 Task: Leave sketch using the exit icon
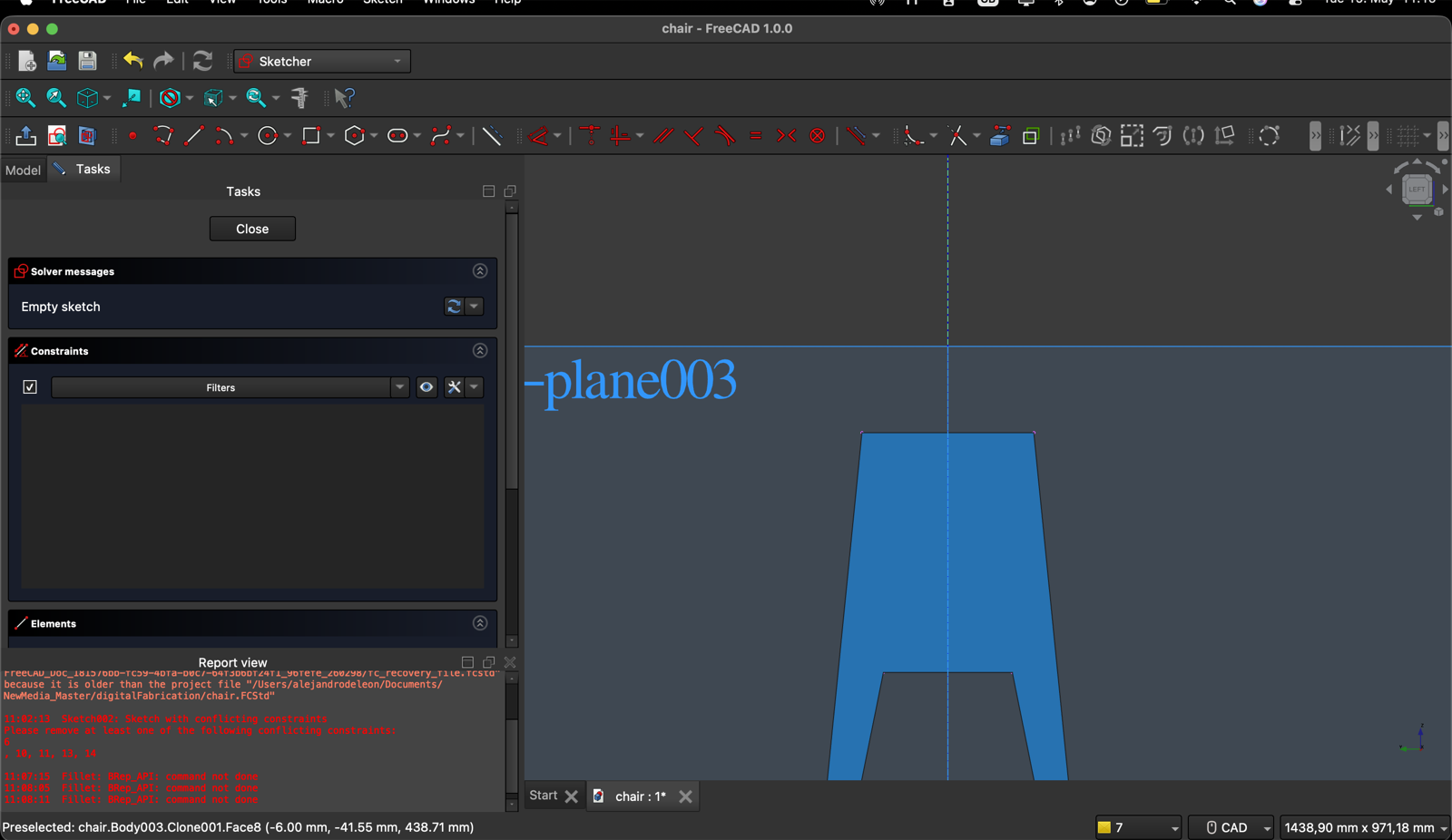pos(26,136)
